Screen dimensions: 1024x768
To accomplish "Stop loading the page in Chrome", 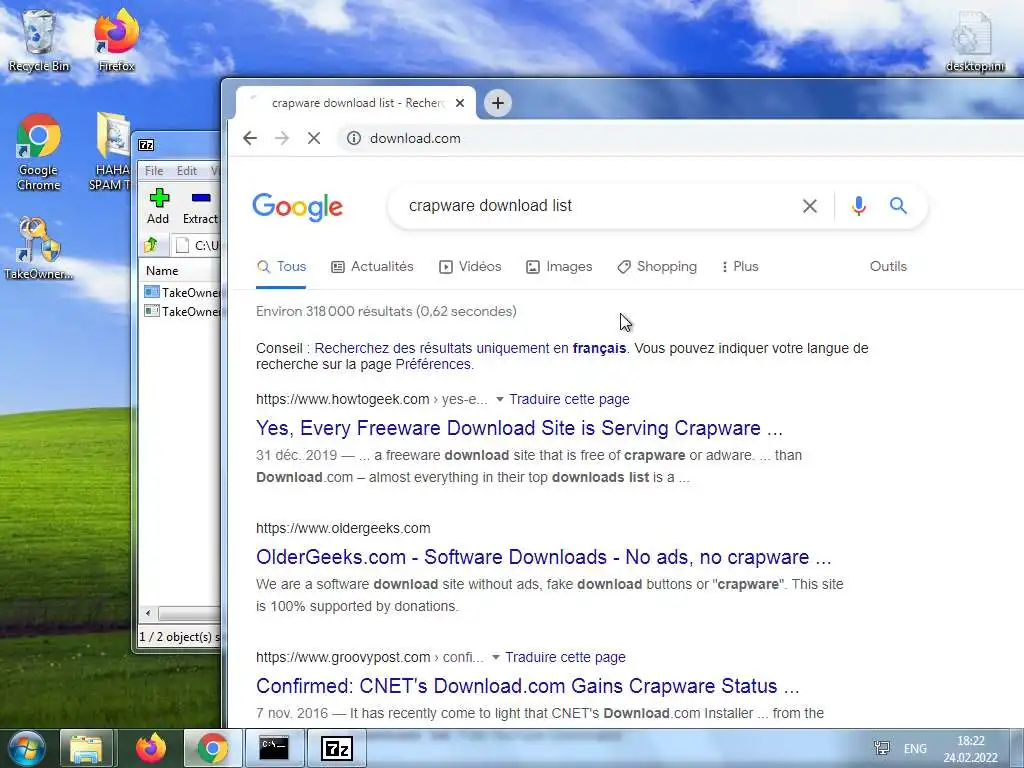I will pyautogui.click(x=314, y=138).
